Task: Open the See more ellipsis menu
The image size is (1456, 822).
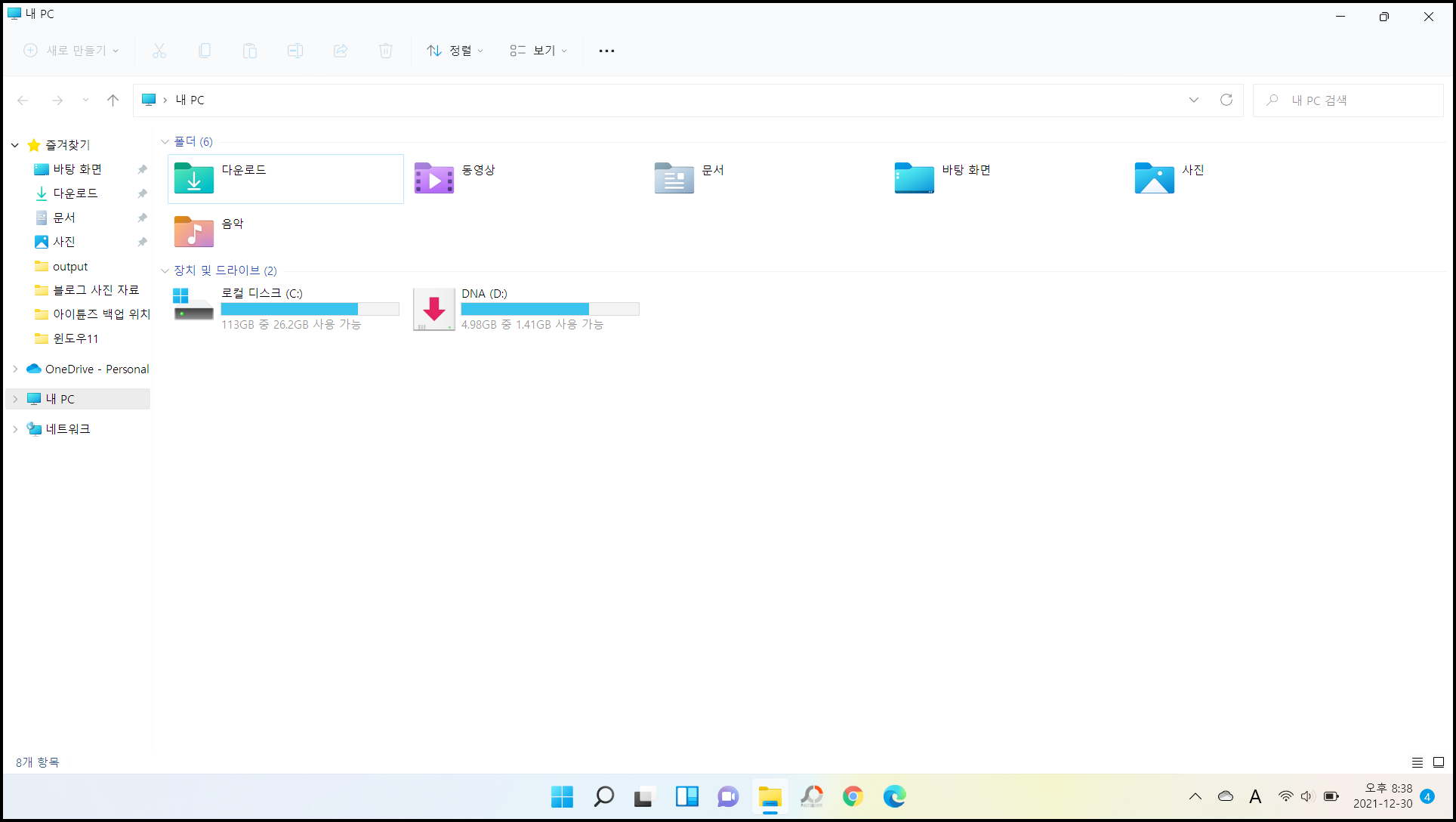Action: click(x=606, y=51)
